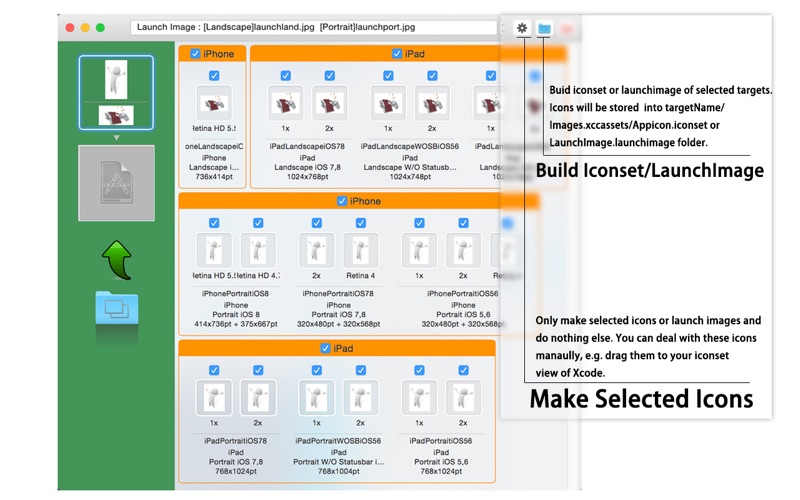Select the iPadPortraitiOS78 2x image well

(258, 397)
